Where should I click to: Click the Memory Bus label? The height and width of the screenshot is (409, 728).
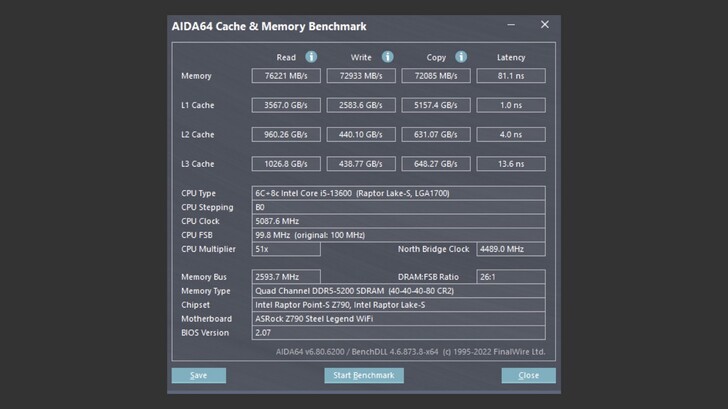point(204,277)
